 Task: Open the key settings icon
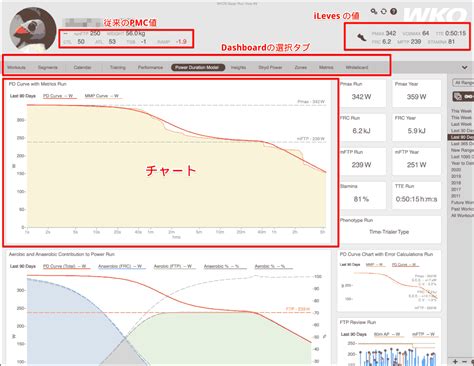pos(374,11)
